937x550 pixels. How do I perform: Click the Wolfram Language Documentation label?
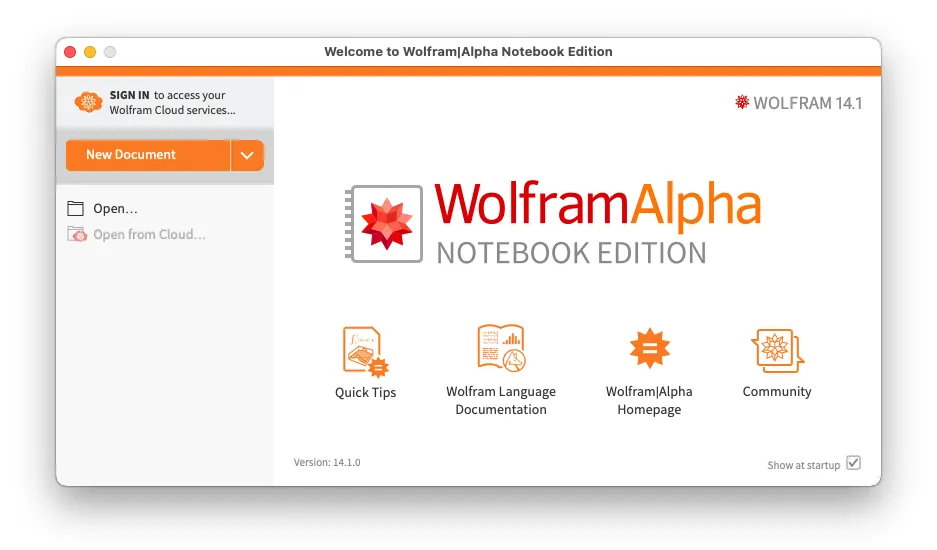pos(501,401)
